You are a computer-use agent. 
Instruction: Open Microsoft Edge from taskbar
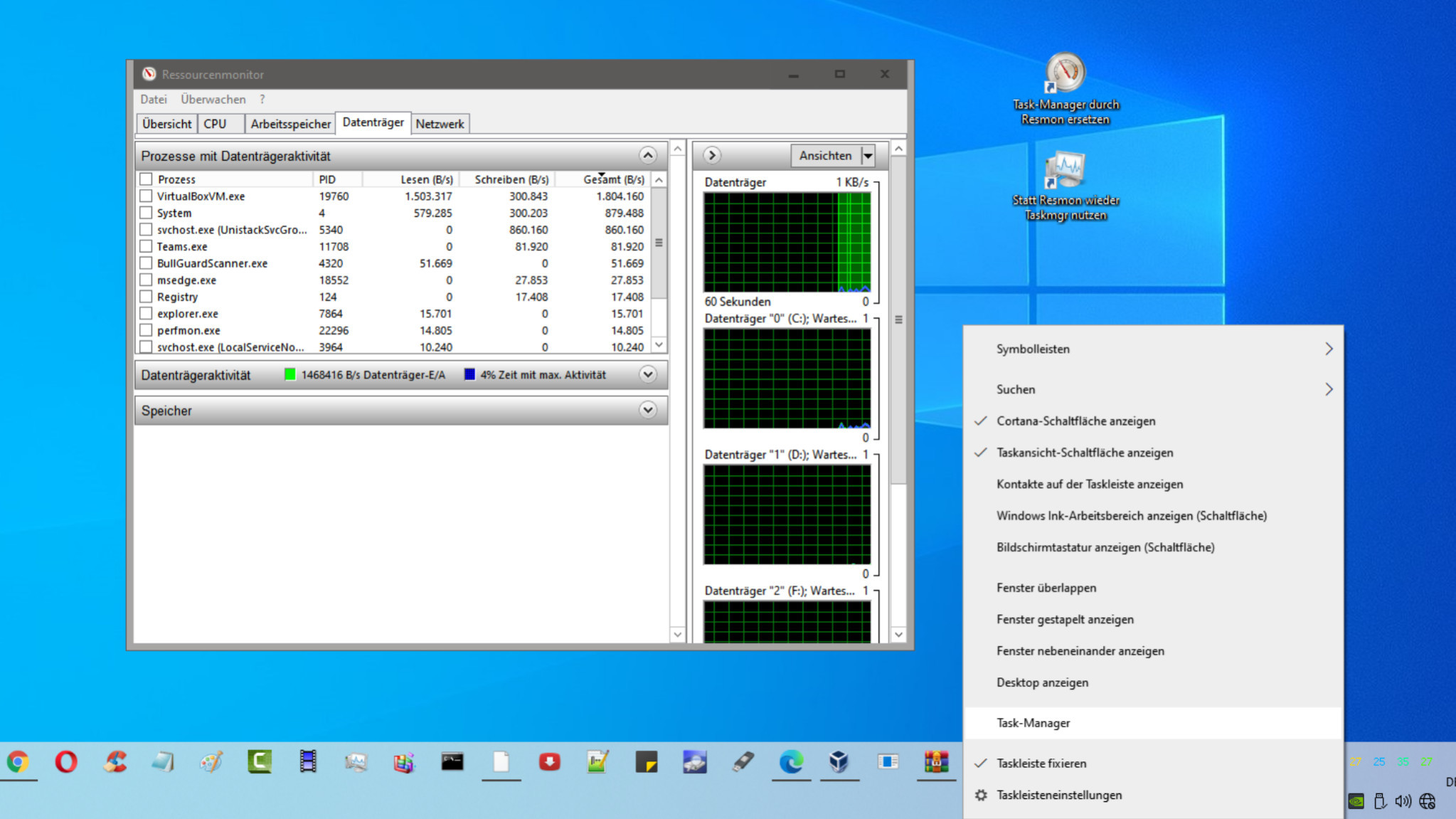(791, 762)
